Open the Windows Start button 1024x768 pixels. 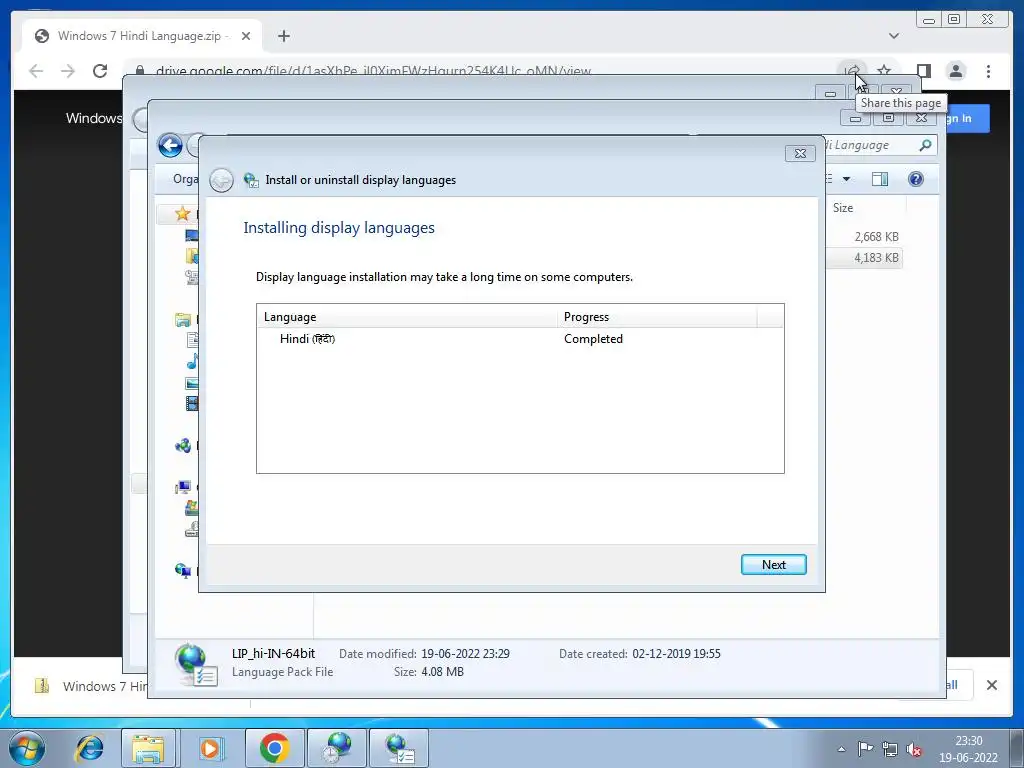(x=27, y=748)
